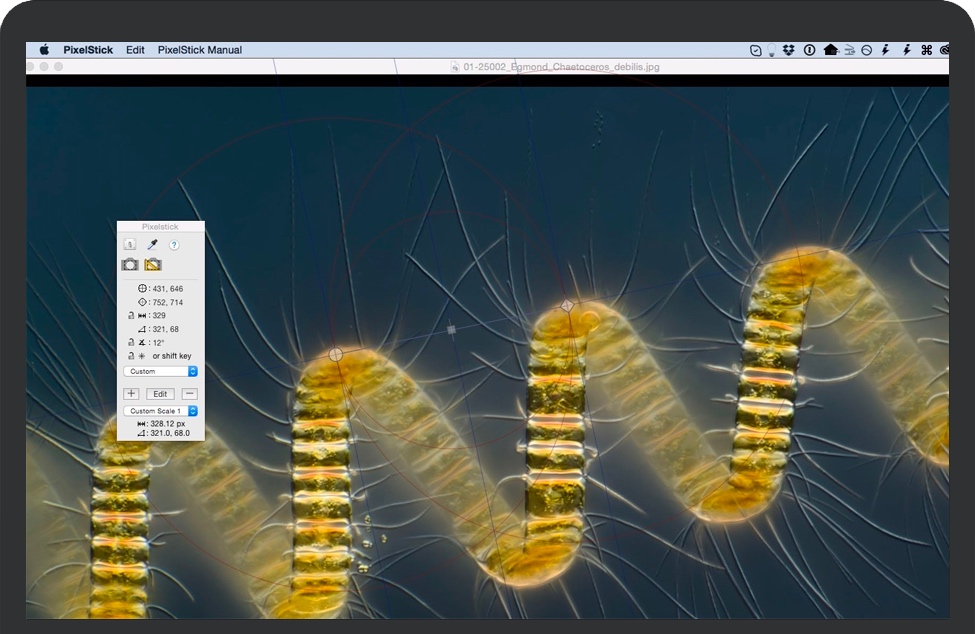
Task: Toggle the distance lock next to 329
Action: (x=131, y=315)
